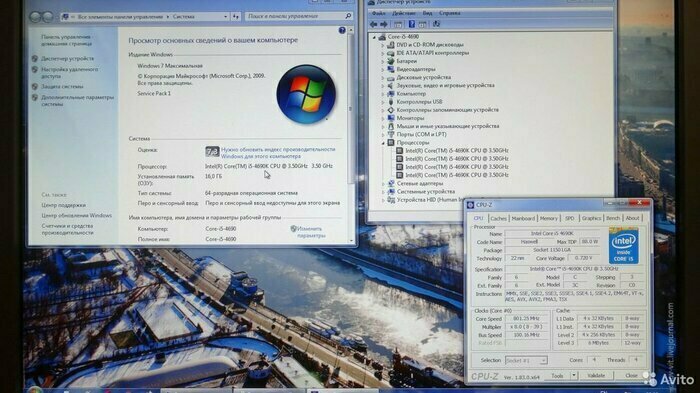
Task: Expand the Сетевые адаптеры device category
Action: coord(383,184)
